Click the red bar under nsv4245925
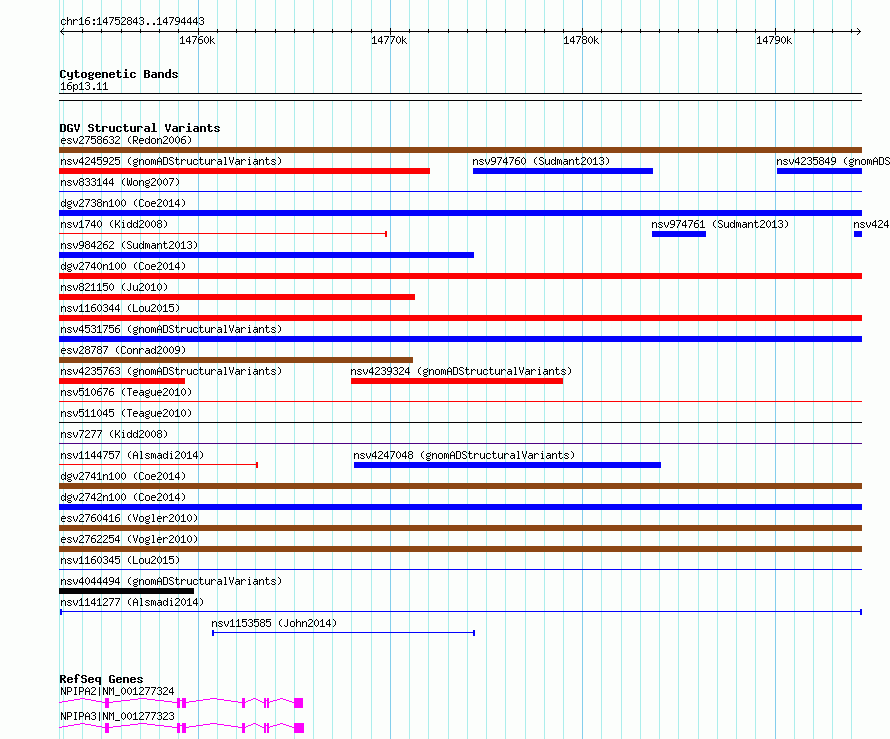 tap(244, 171)
